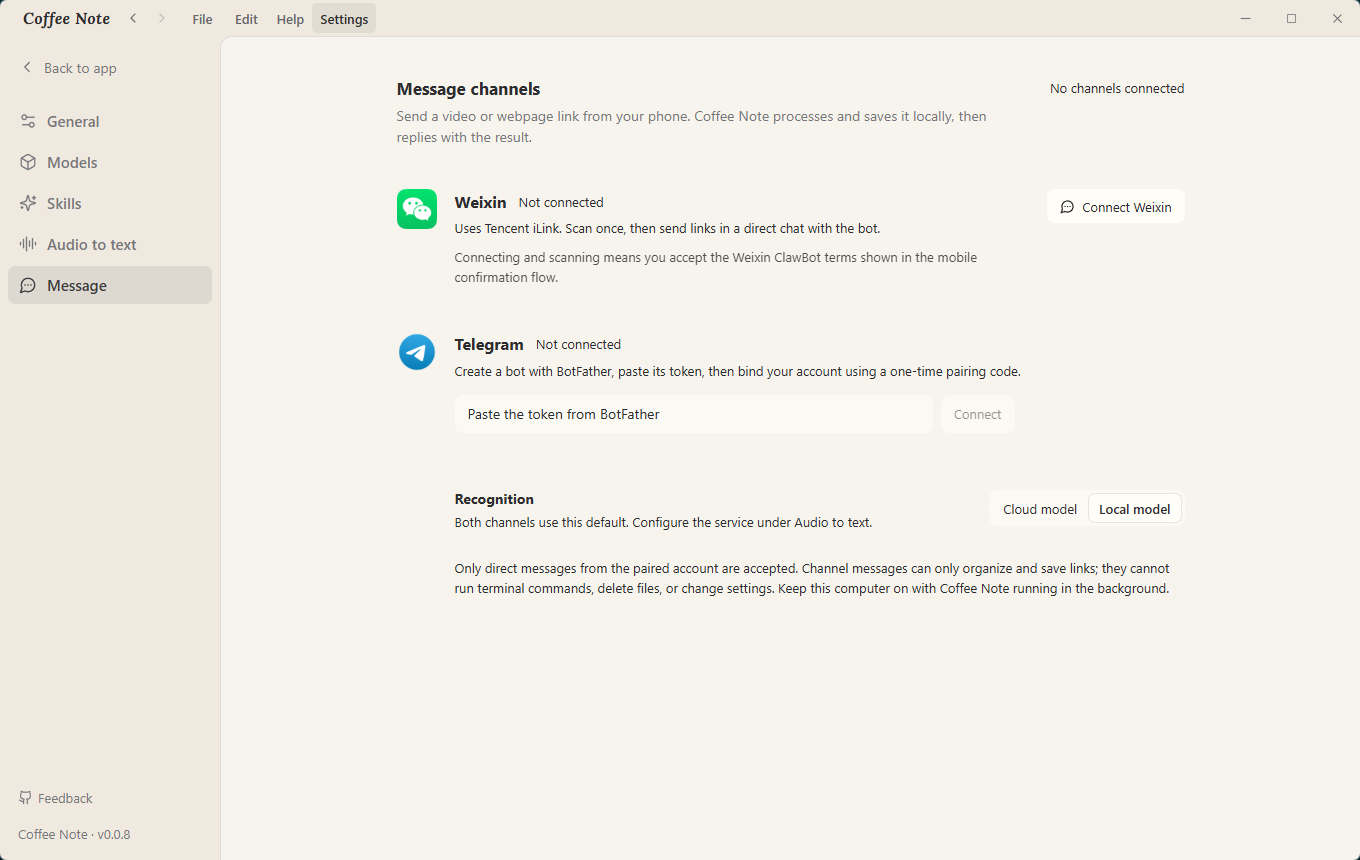Viewport: 1360px width, 860px height.
Task: Click the Audio to text waveform icon
Action: coord(28,244)
